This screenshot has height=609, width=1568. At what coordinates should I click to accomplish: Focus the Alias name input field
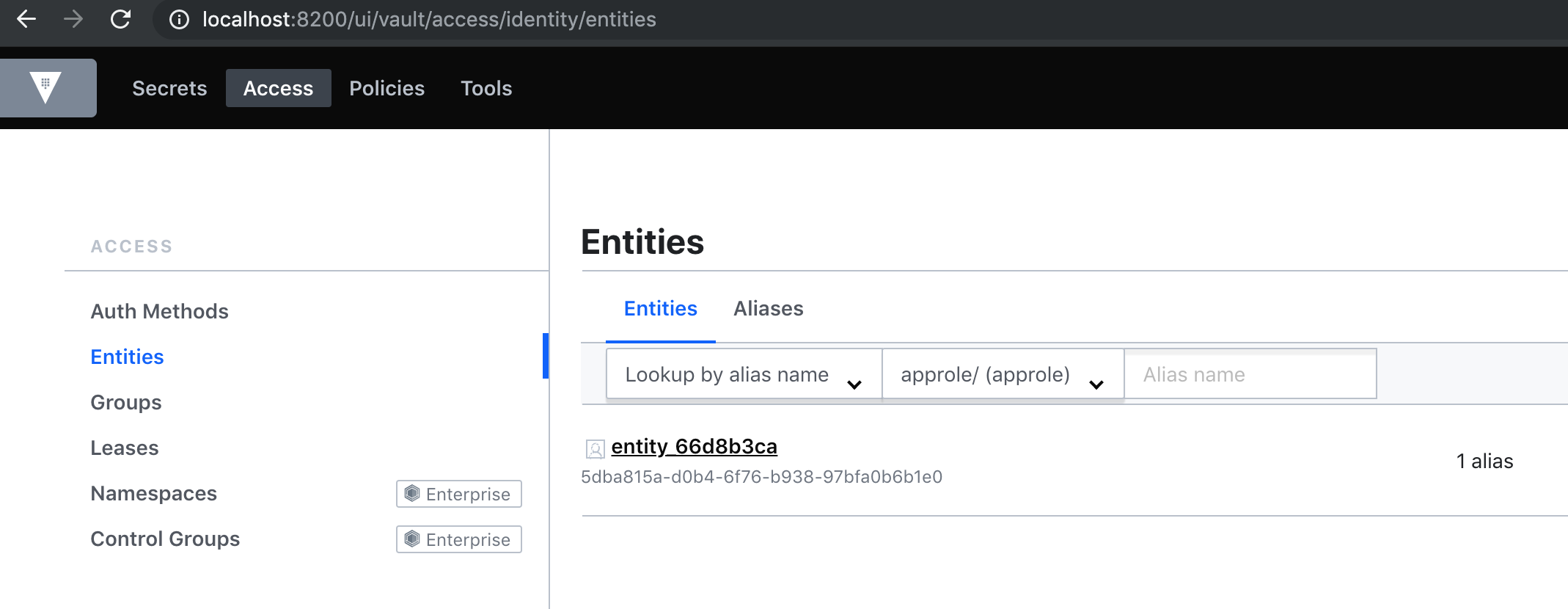tap(1250, 374)
